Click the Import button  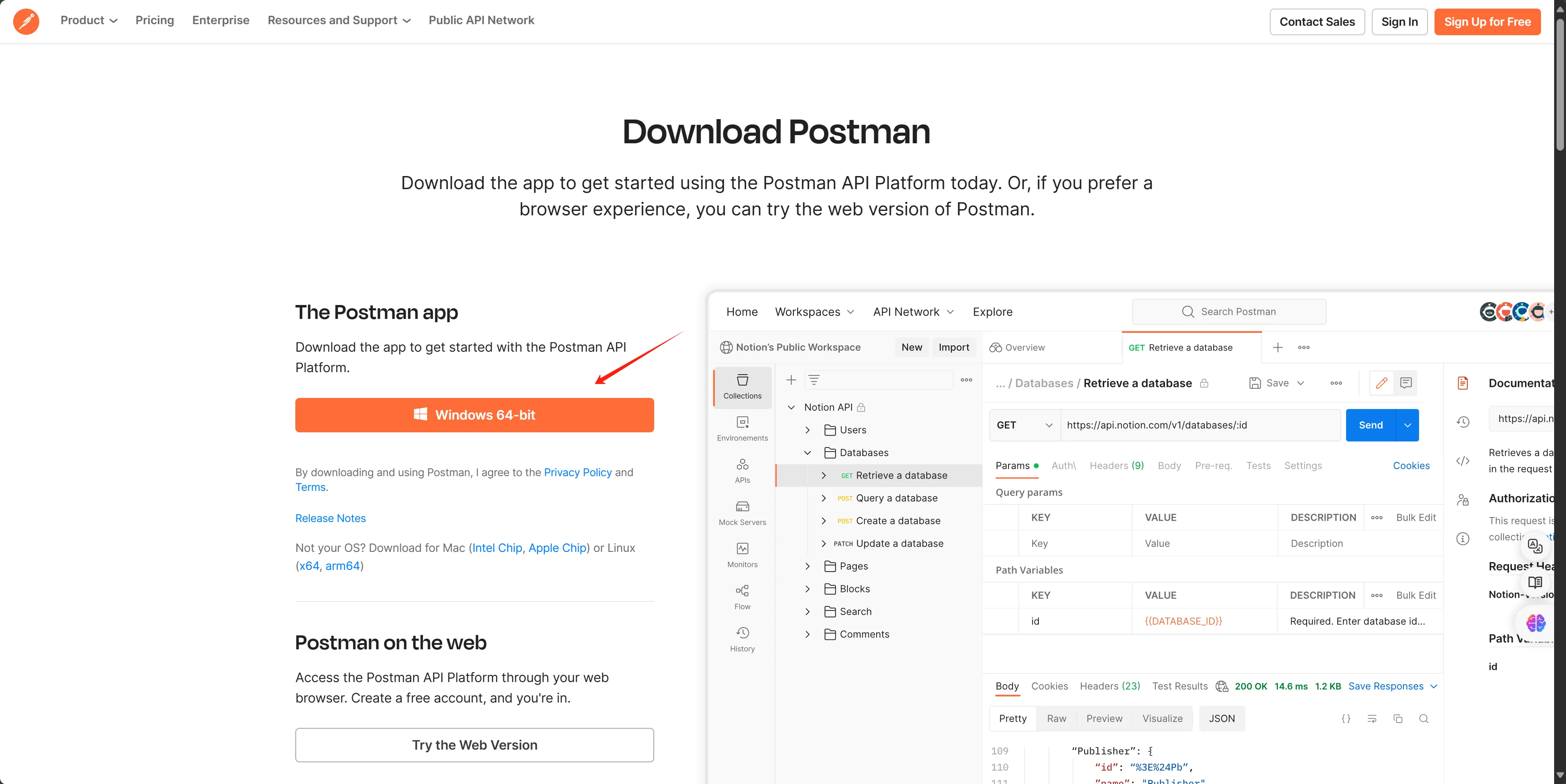tap(954, 348)
